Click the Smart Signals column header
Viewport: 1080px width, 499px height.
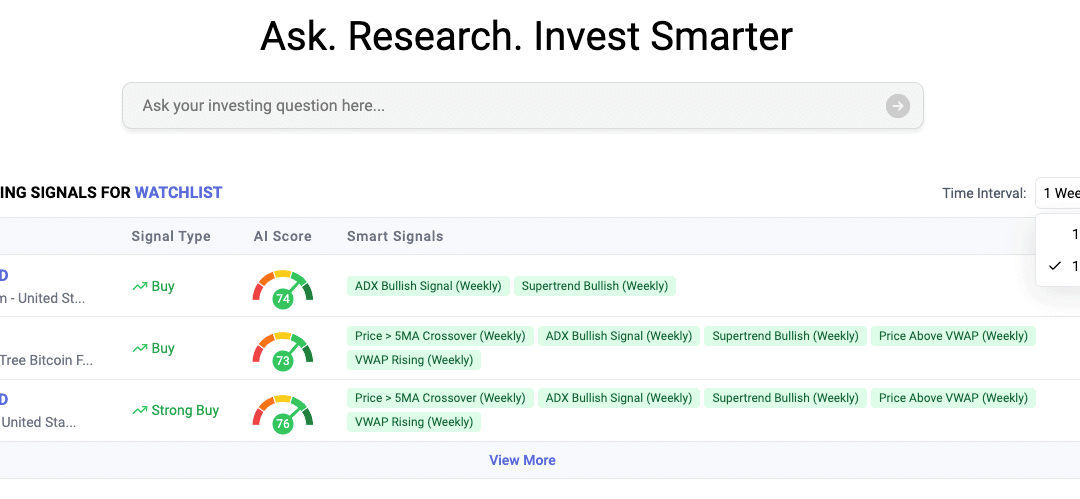[x=395, y=237]
